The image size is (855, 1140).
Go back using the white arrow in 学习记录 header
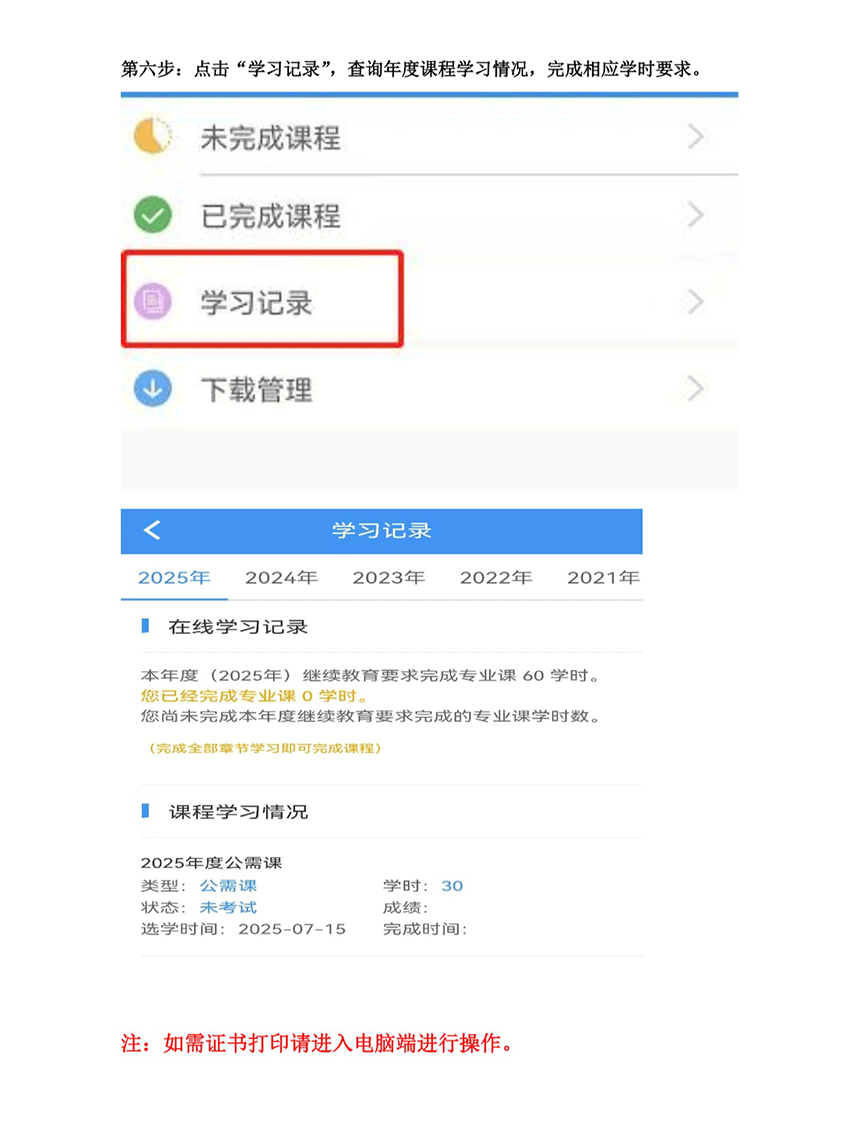[x=152, y=530]
